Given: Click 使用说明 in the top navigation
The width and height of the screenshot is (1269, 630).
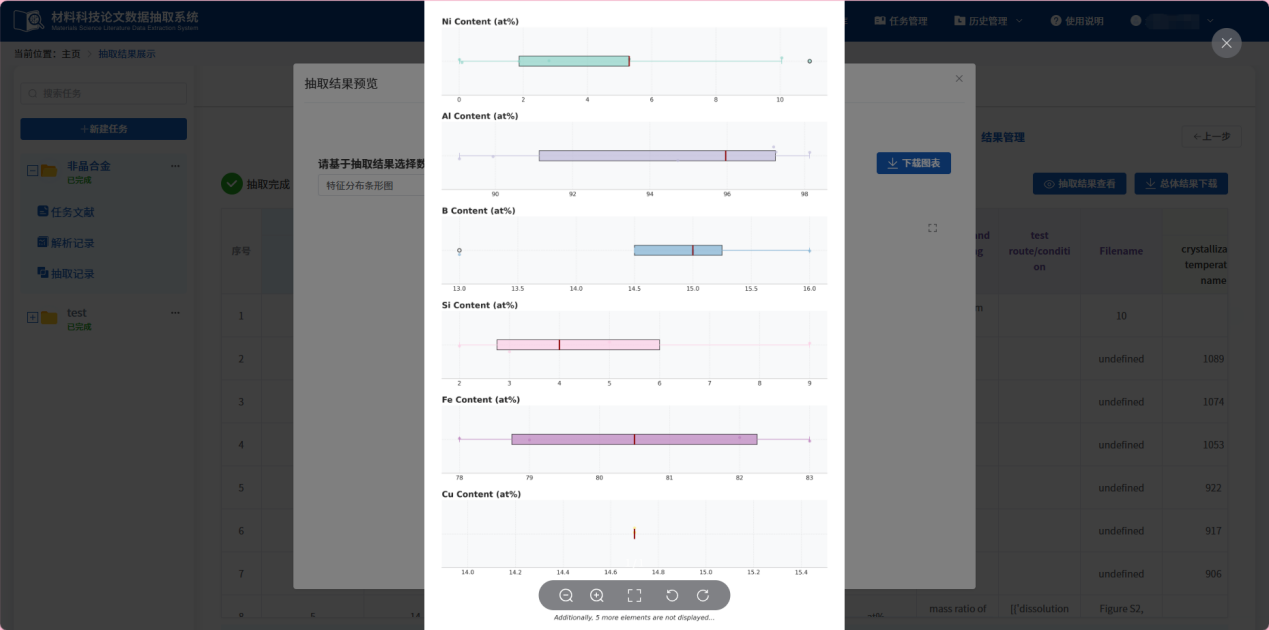Looking at the screenshot, I should point(1077,20).
